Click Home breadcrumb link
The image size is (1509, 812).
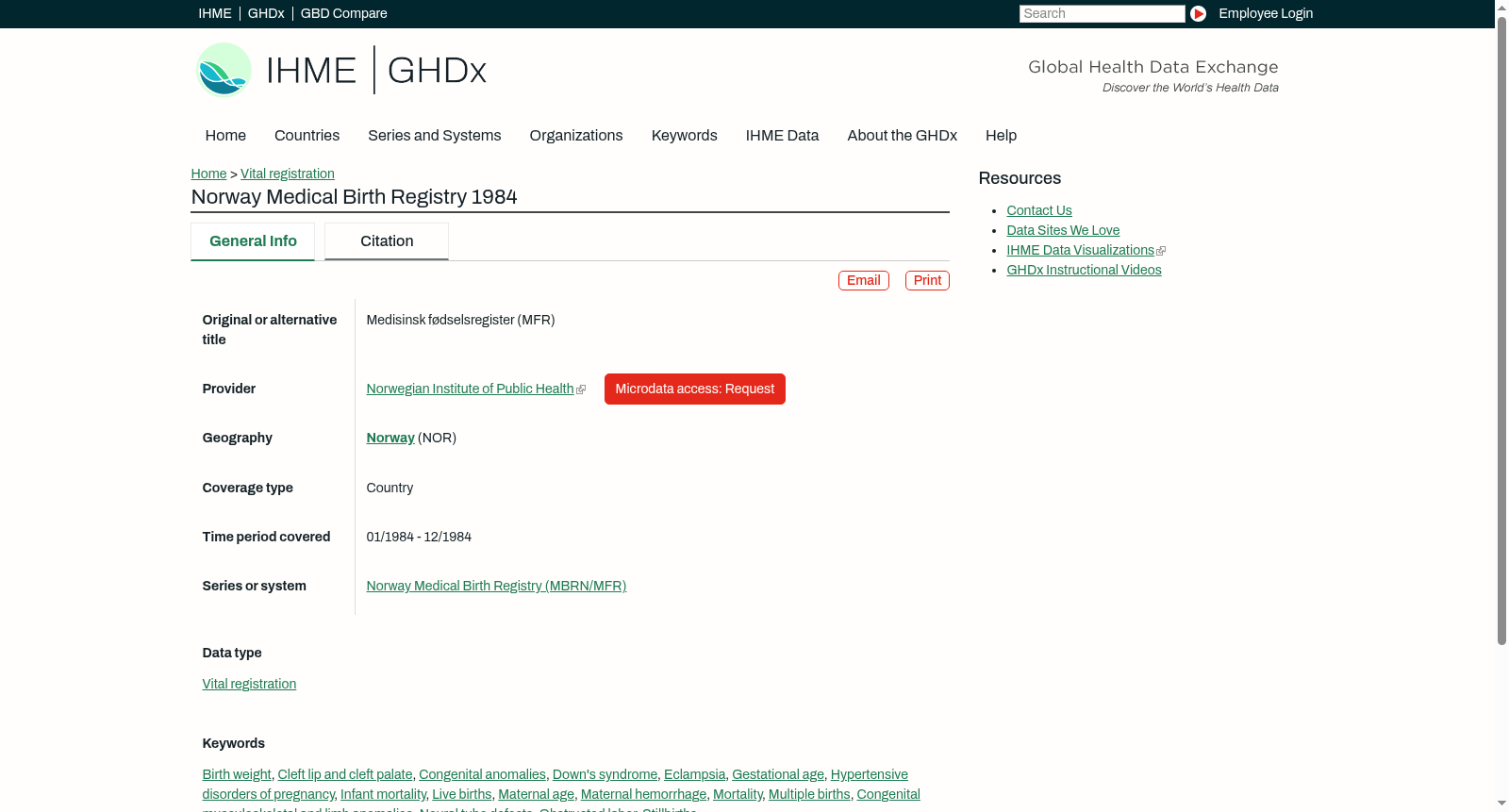pos(208,174)
